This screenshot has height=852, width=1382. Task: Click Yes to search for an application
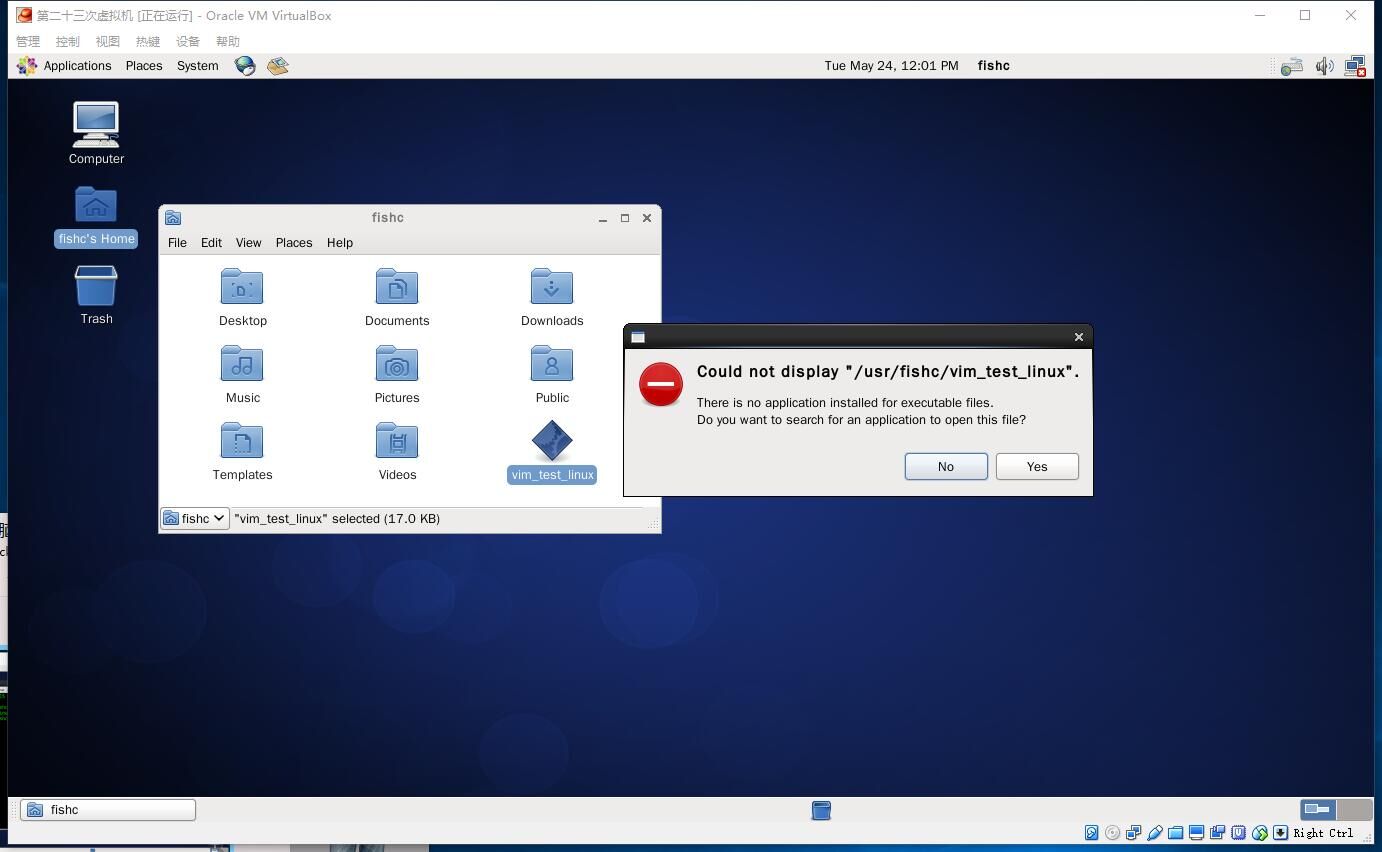(x=1037, y=467)
